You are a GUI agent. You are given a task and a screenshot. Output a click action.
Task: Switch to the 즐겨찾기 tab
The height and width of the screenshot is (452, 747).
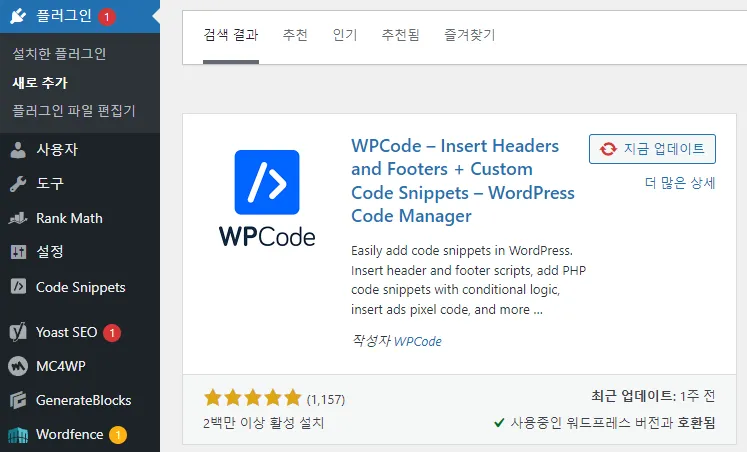(469, 35)
